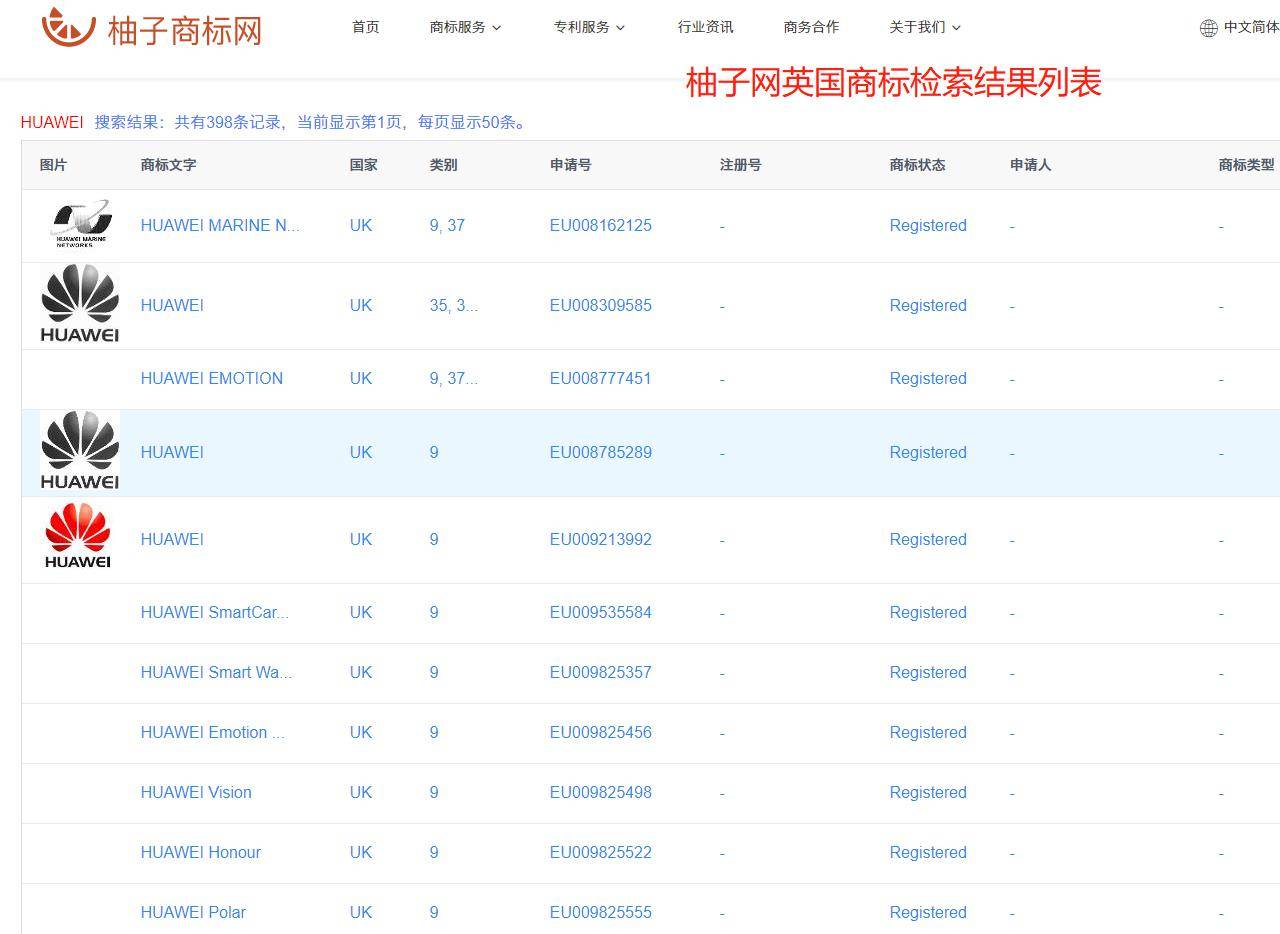Click the HUAWEI text link in row EU009213992
The height and width of the screenshot is (934, 1280).
click(172, 539)
